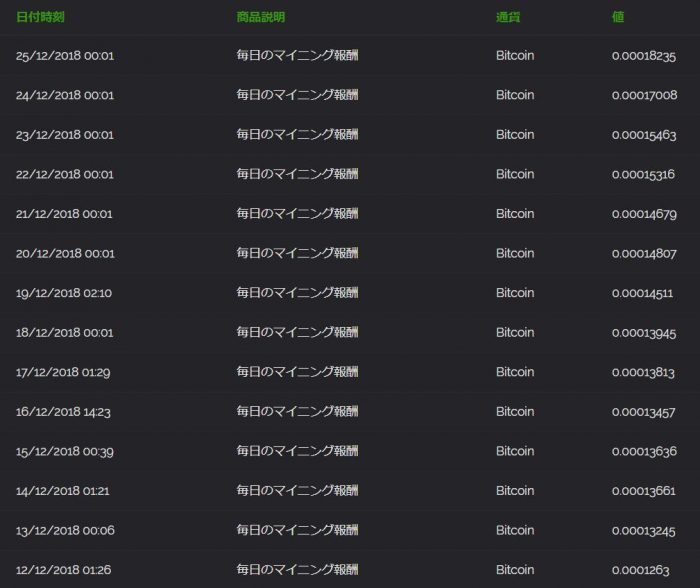Click Bitcoin in the 19/12/2018 row
Image resolution: width=700 pixels, height=588 pixels.
tap(515, 292)
